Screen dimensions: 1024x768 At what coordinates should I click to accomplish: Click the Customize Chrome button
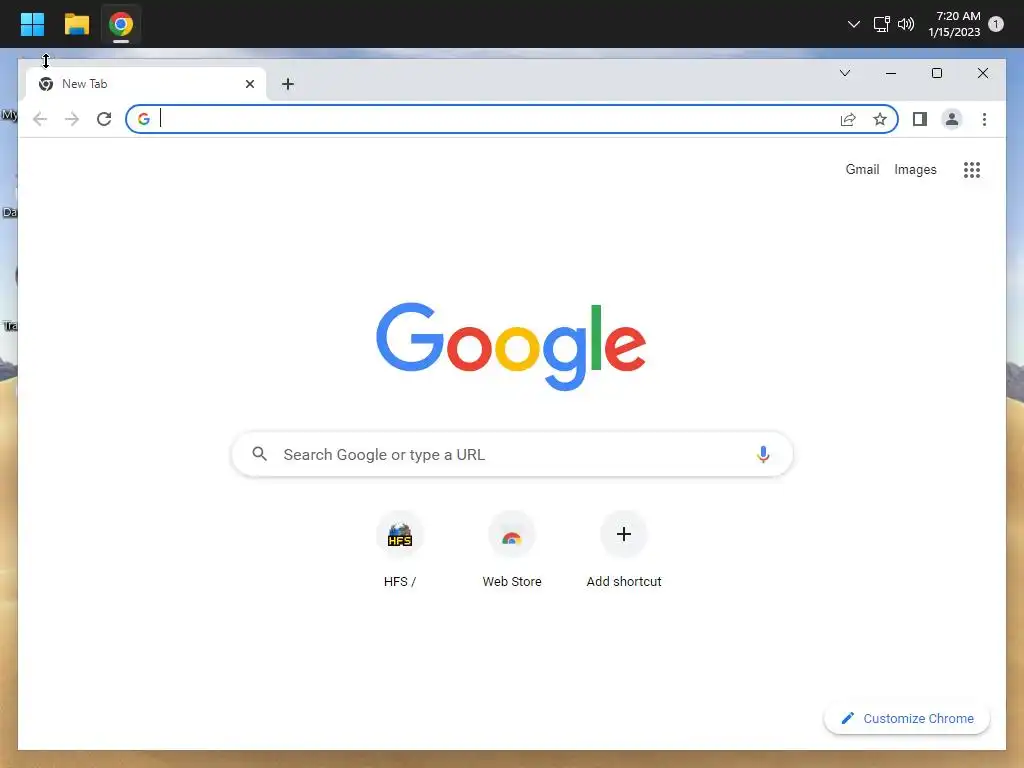click(x=907, y=718)
